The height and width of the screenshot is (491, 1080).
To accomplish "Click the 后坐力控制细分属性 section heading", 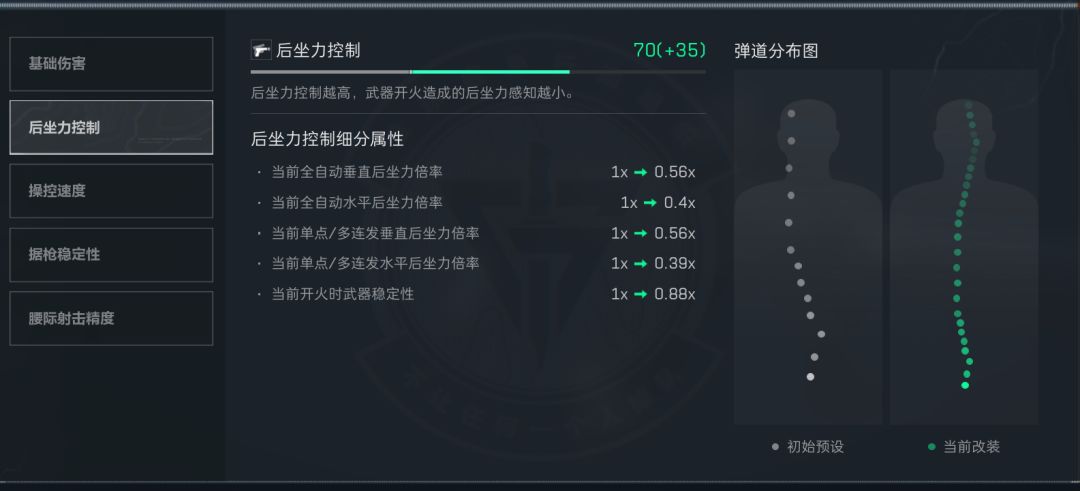I will (327, 139).
